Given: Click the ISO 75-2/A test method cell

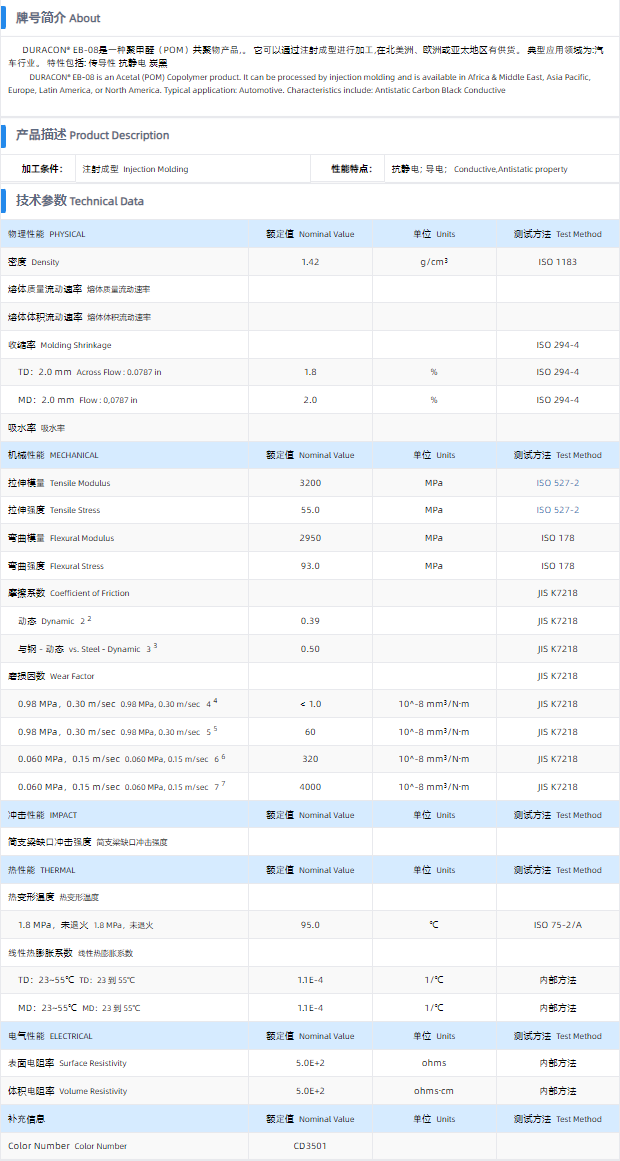Looking at the screenshot, I should pos(557,925).
